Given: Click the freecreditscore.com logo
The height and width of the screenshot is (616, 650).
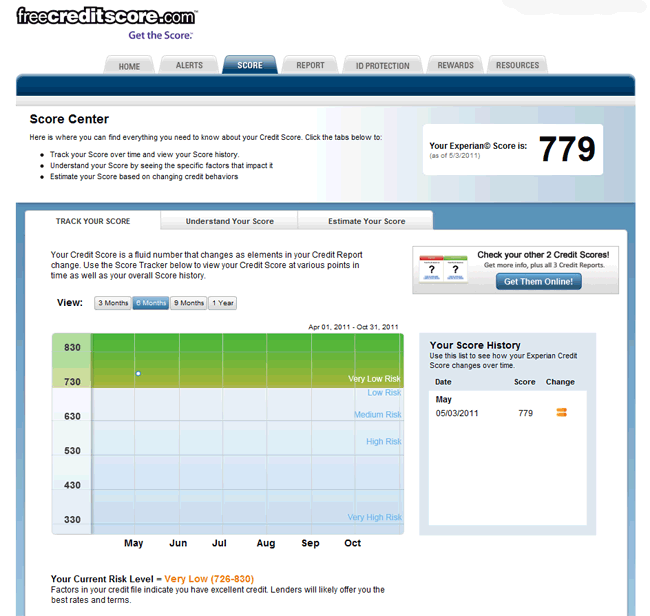Looking at the screenshot, I should [107, 16].
